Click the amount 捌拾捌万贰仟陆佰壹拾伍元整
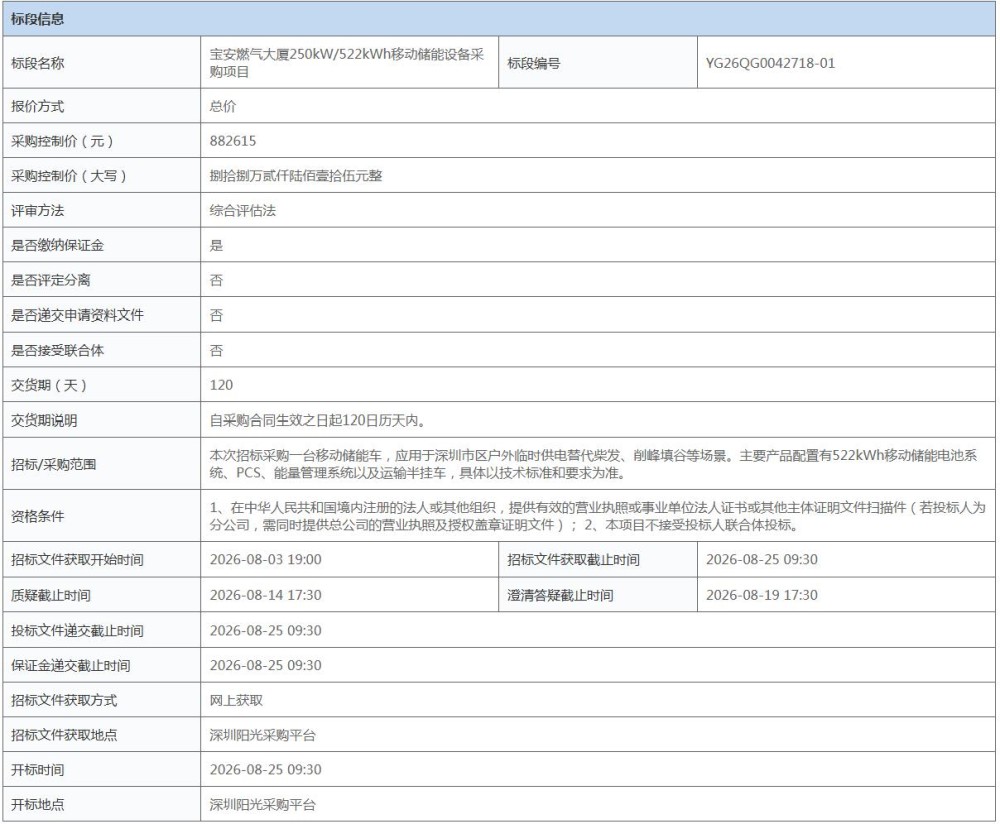 [x=296, y=176]
